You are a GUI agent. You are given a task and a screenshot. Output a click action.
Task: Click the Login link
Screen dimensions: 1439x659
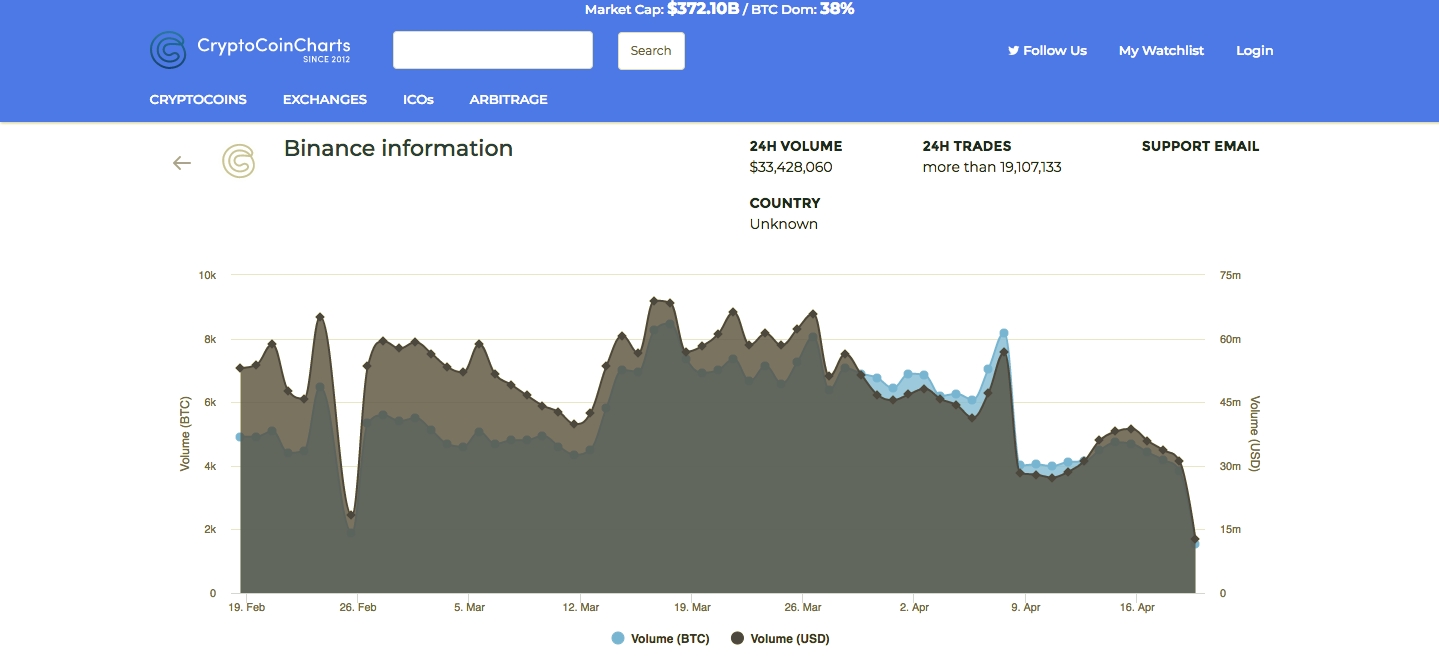pos(1255,50)
